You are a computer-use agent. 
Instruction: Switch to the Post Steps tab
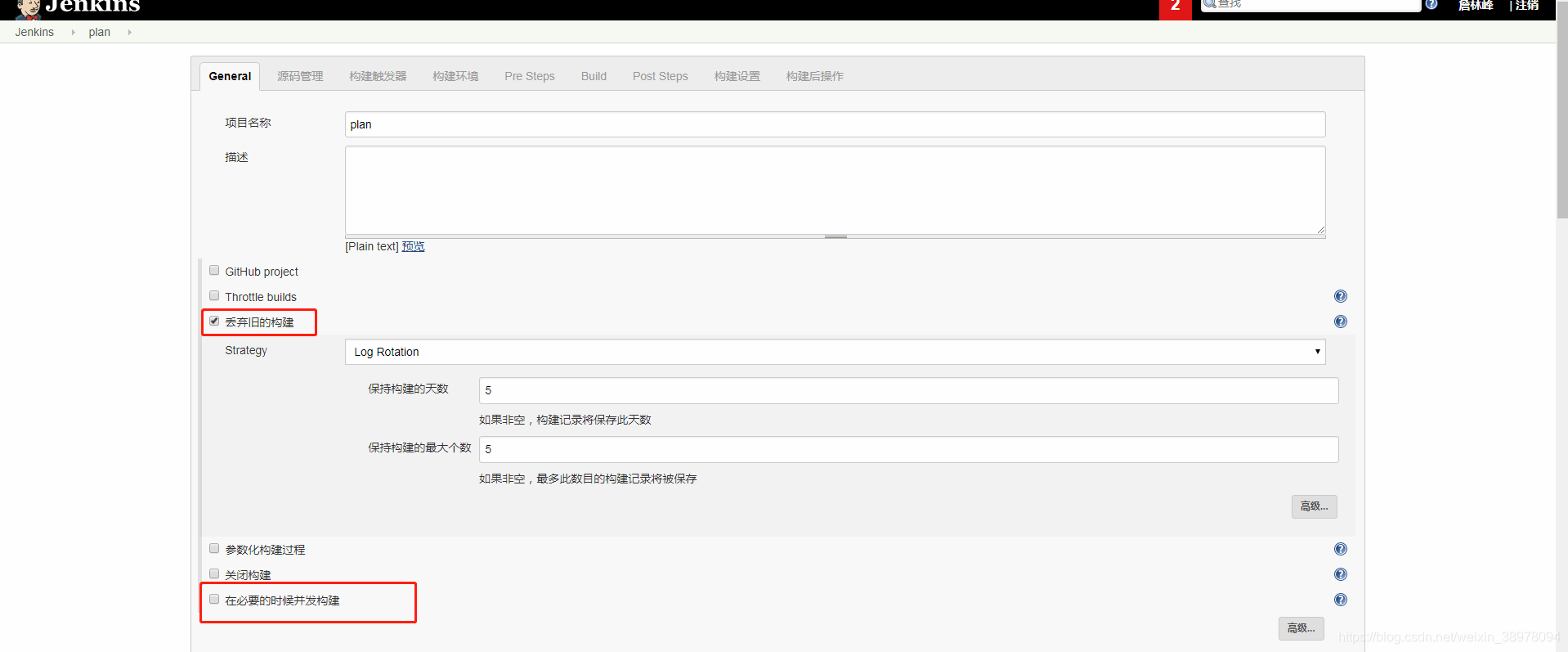(x=660, y=76)
